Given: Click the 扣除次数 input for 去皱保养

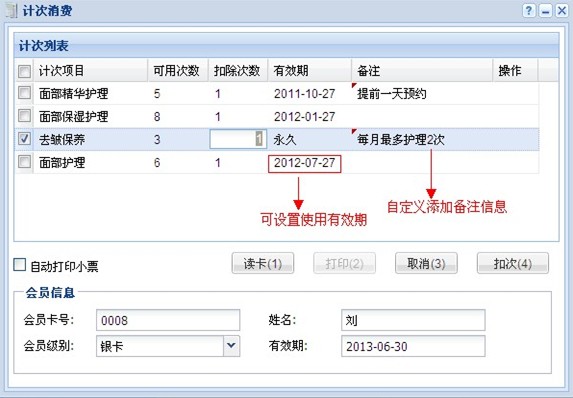Looking at the screenshot, I should pos(238,139).
